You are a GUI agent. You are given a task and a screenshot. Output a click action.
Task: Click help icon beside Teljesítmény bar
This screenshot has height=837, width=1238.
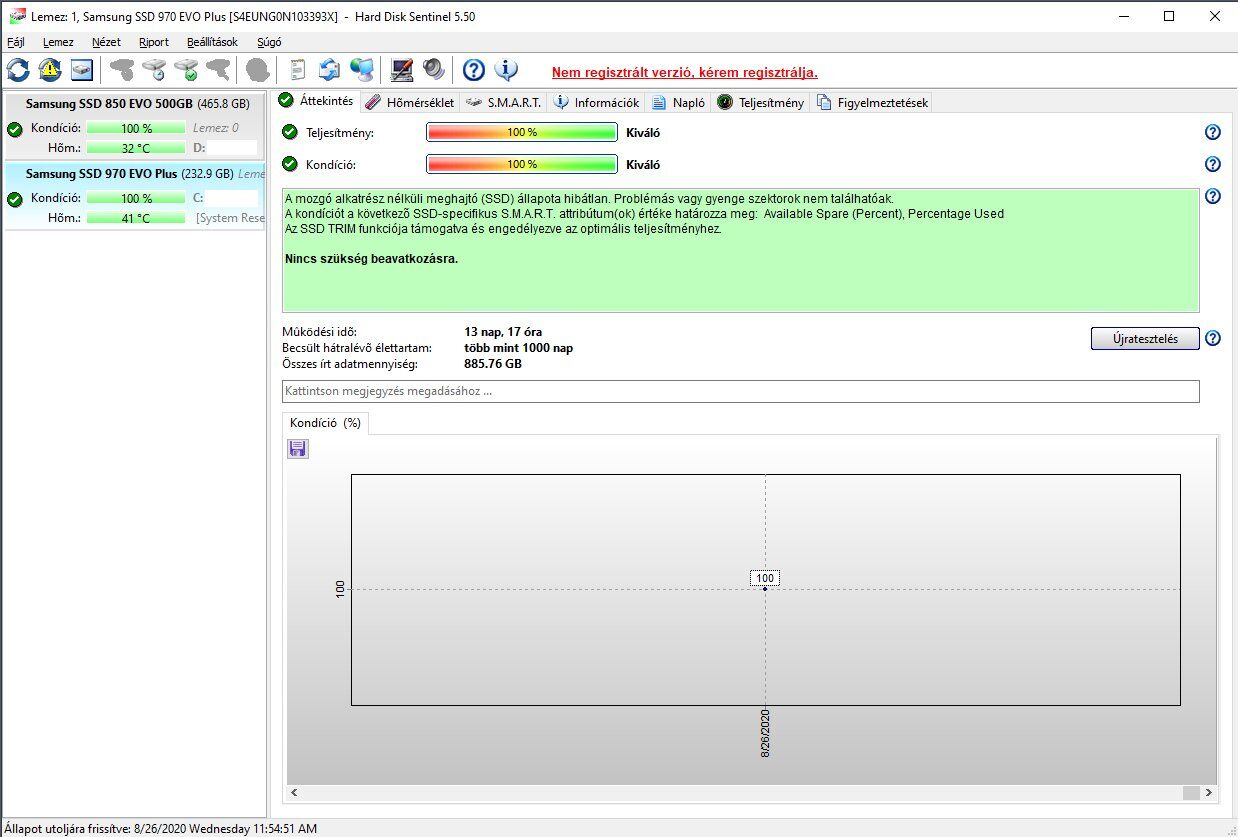(1213, 132)
